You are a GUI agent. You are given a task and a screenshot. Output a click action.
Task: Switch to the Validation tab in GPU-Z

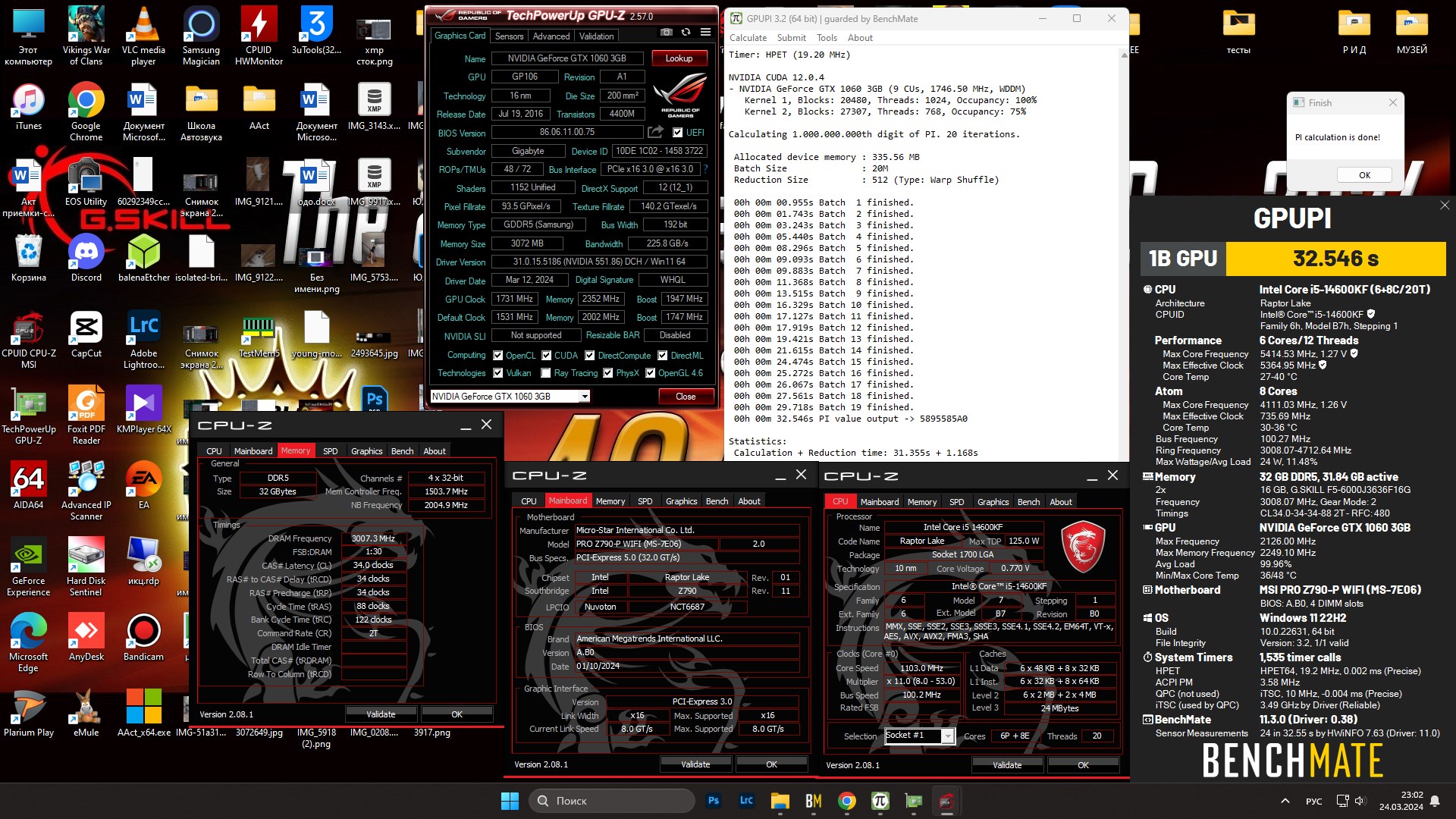point(597,36)
